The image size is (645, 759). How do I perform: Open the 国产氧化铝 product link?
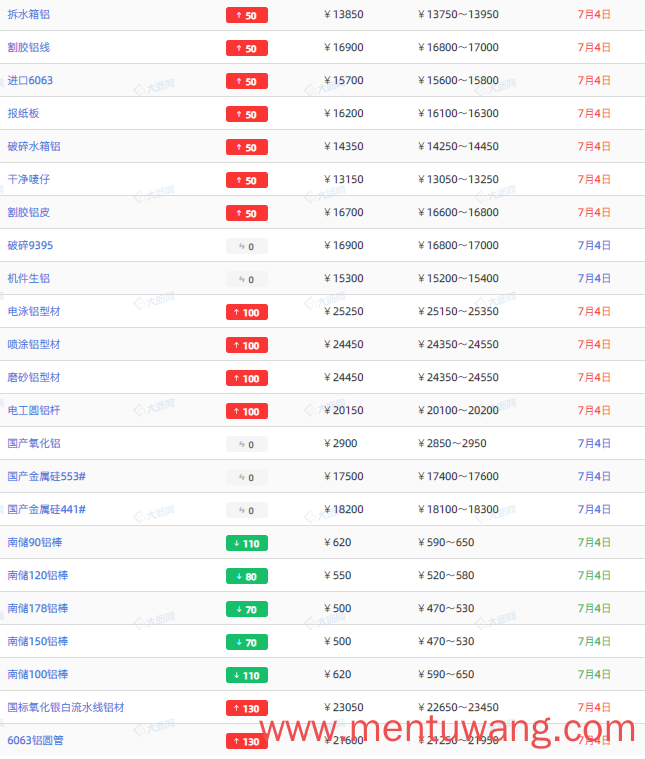click(34, 443)
